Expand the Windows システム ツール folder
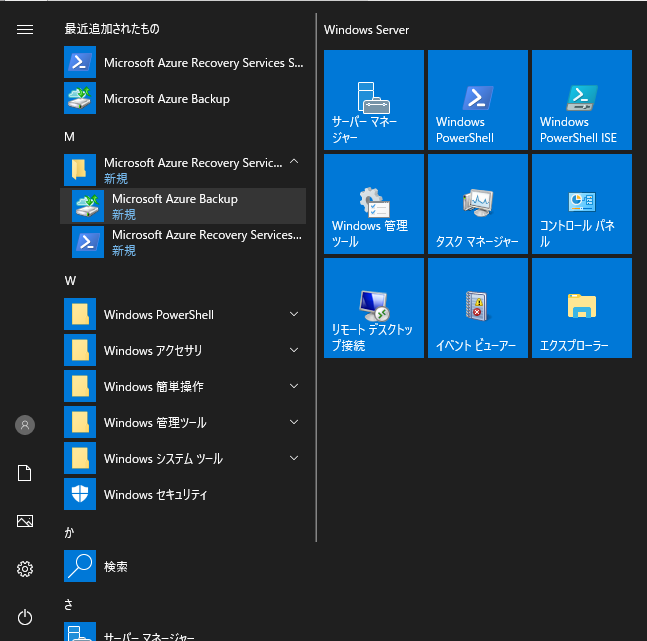 pos(185,458)
